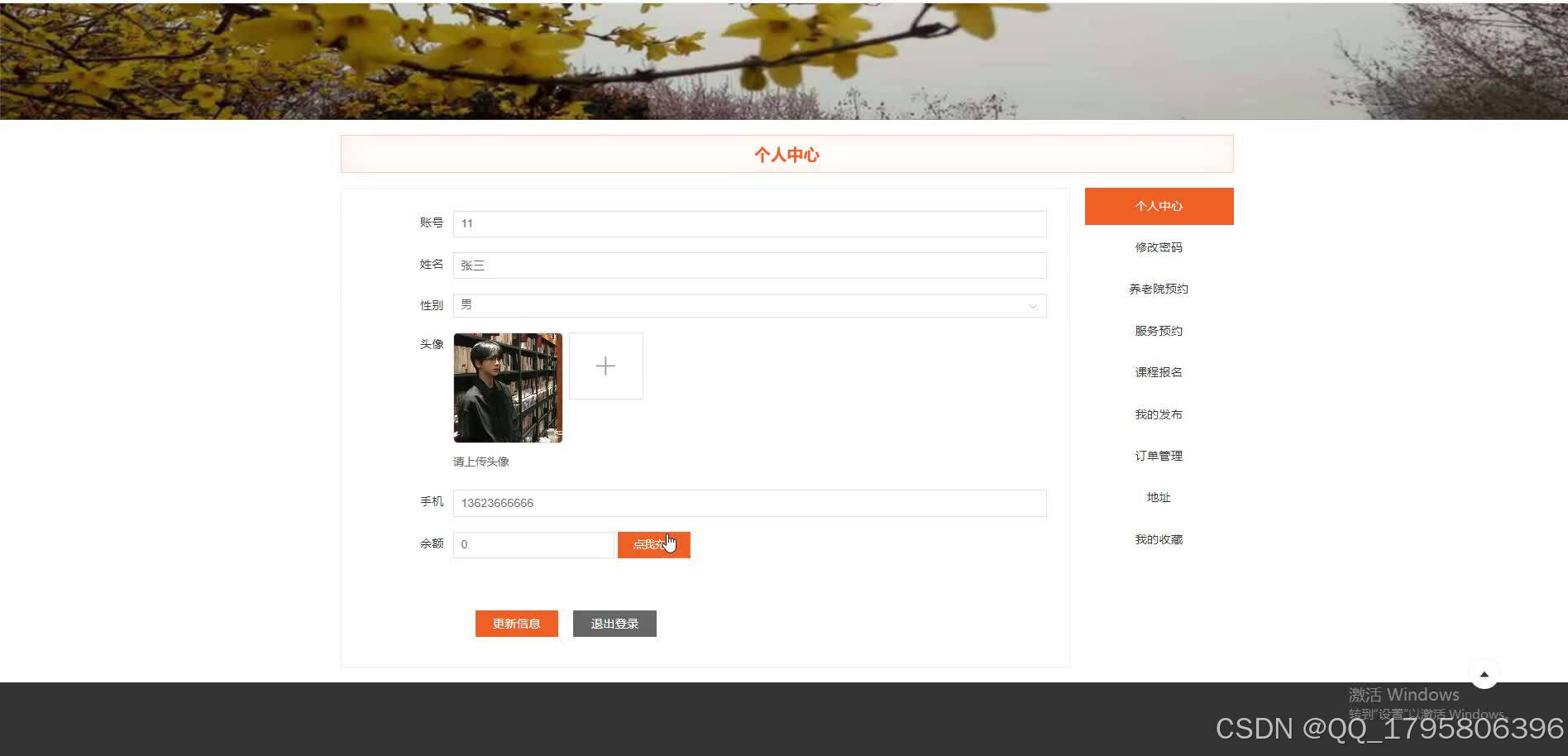
Task: Click the 手机 number input field
Action: 749,503
